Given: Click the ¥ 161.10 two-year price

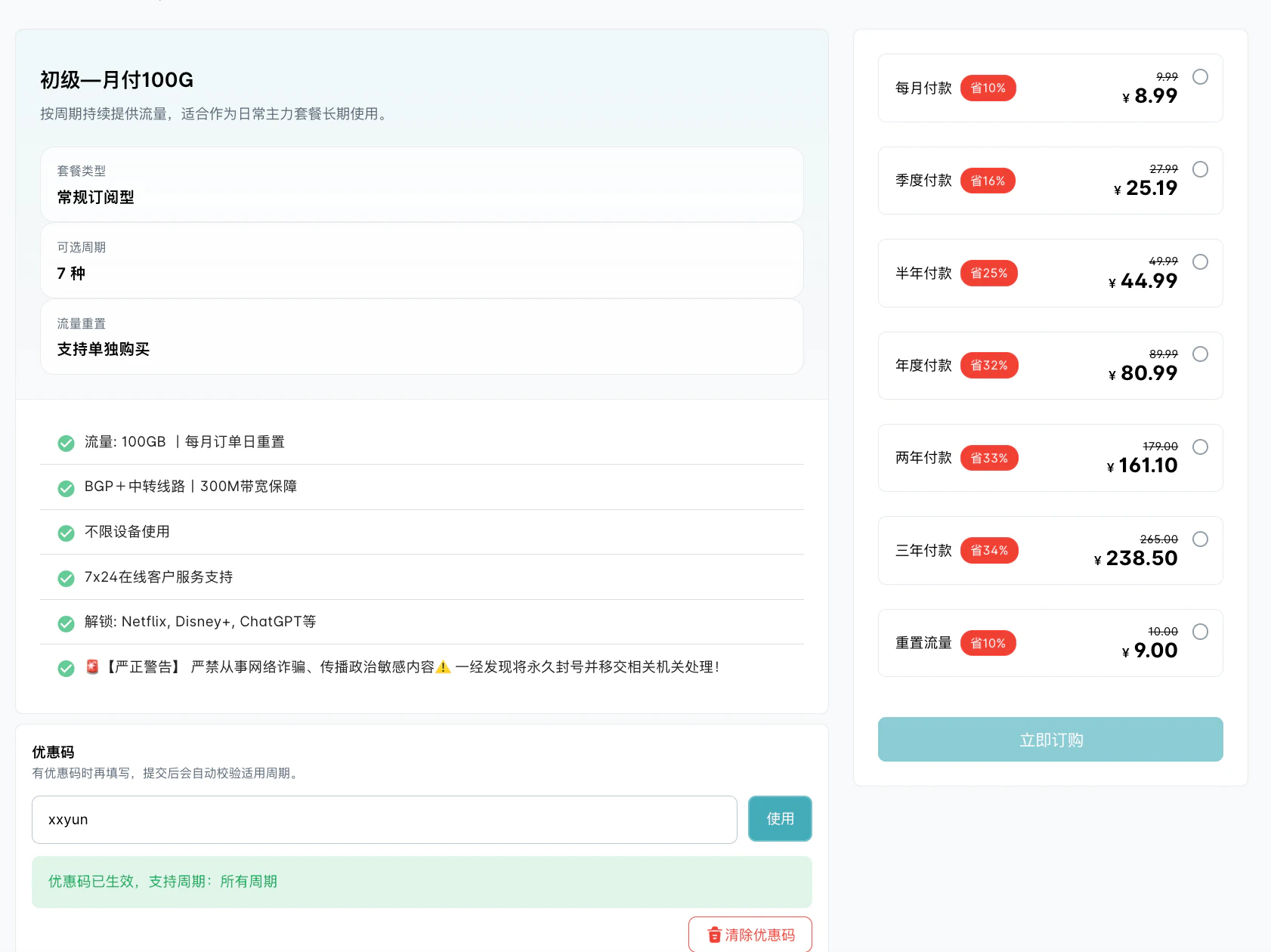Looking at the screenshot, I should [x=1142, y=465].
